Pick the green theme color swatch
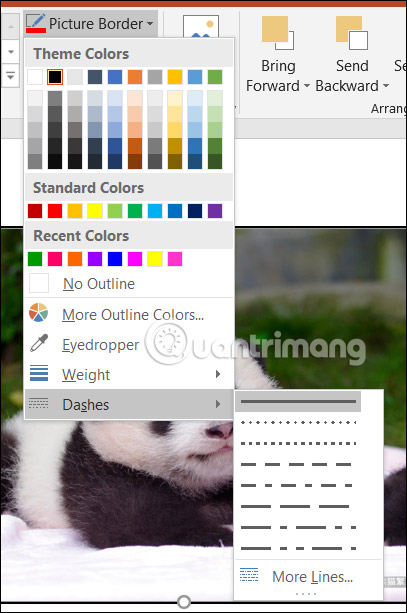This screenshot has width=407, height=613. [x=215, y=77]
